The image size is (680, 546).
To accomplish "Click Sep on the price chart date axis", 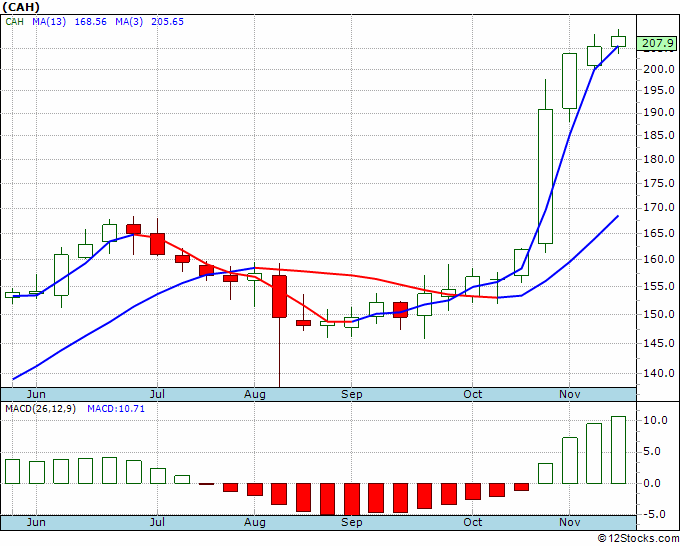I will pos(351,394).
